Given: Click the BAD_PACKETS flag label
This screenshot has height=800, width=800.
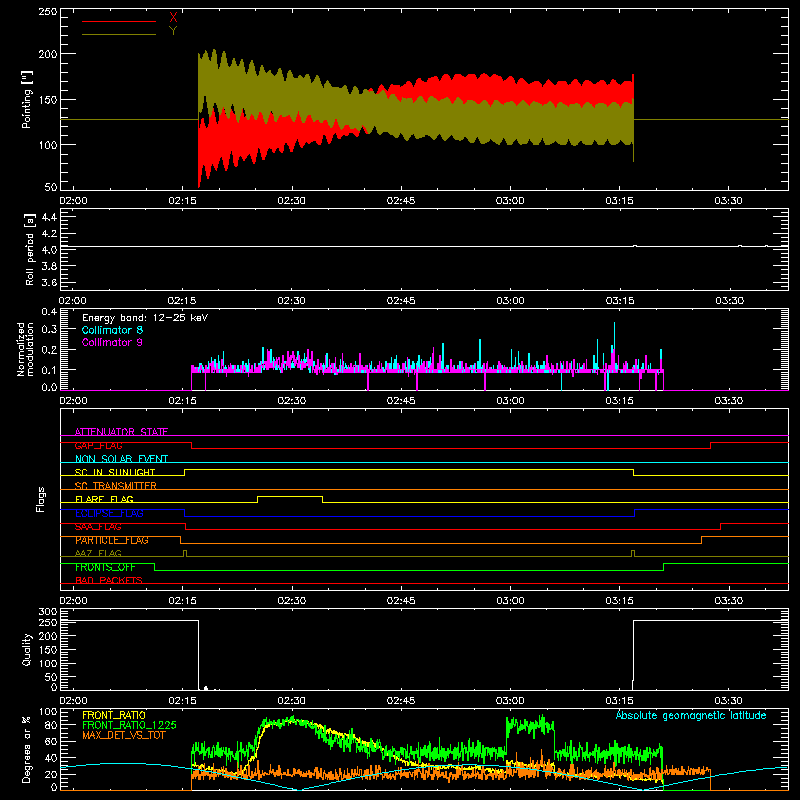Looking at the screenshot, I should (109, 581).
